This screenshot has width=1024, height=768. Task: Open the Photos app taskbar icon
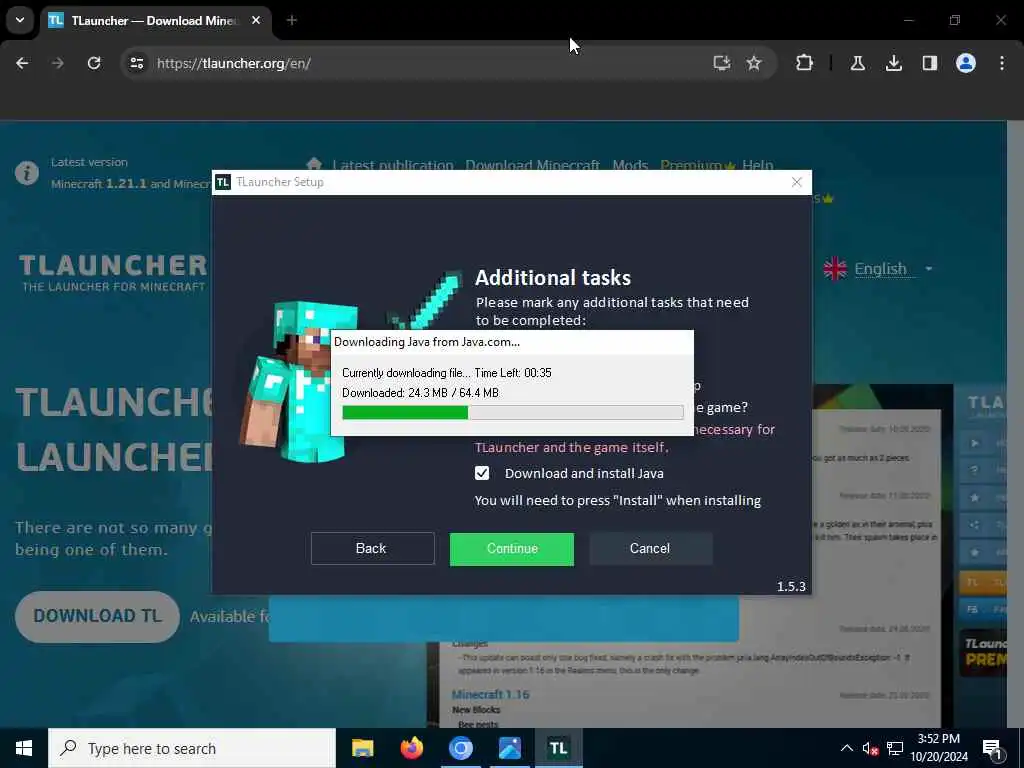point(509,748)
